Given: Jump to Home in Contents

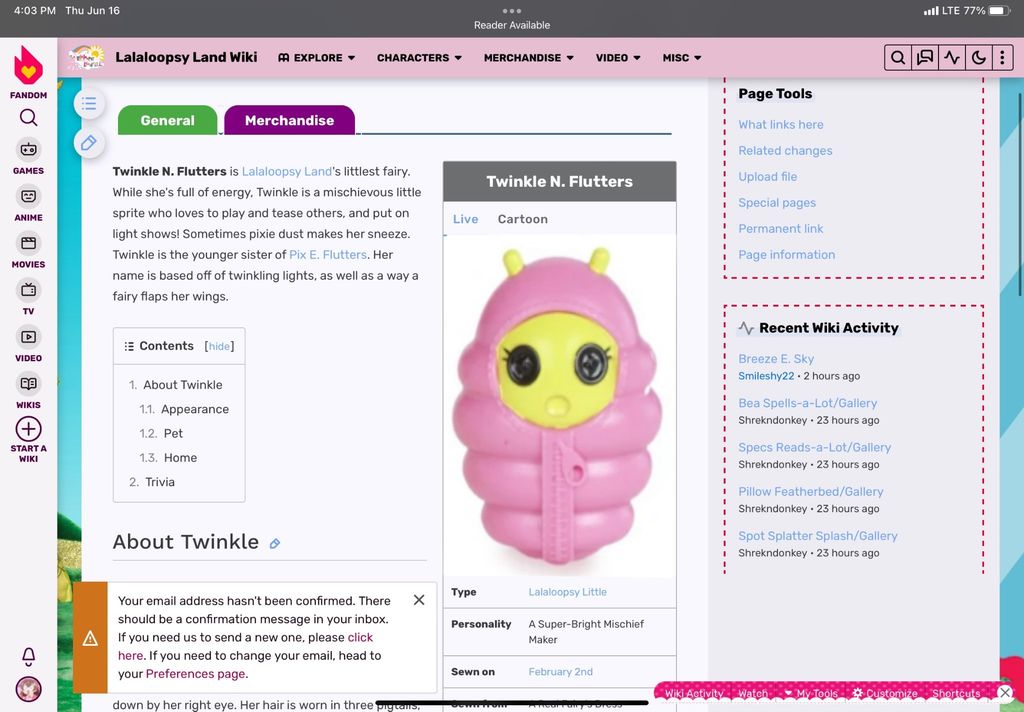Looking at the screenshot, I should (180, 457).
